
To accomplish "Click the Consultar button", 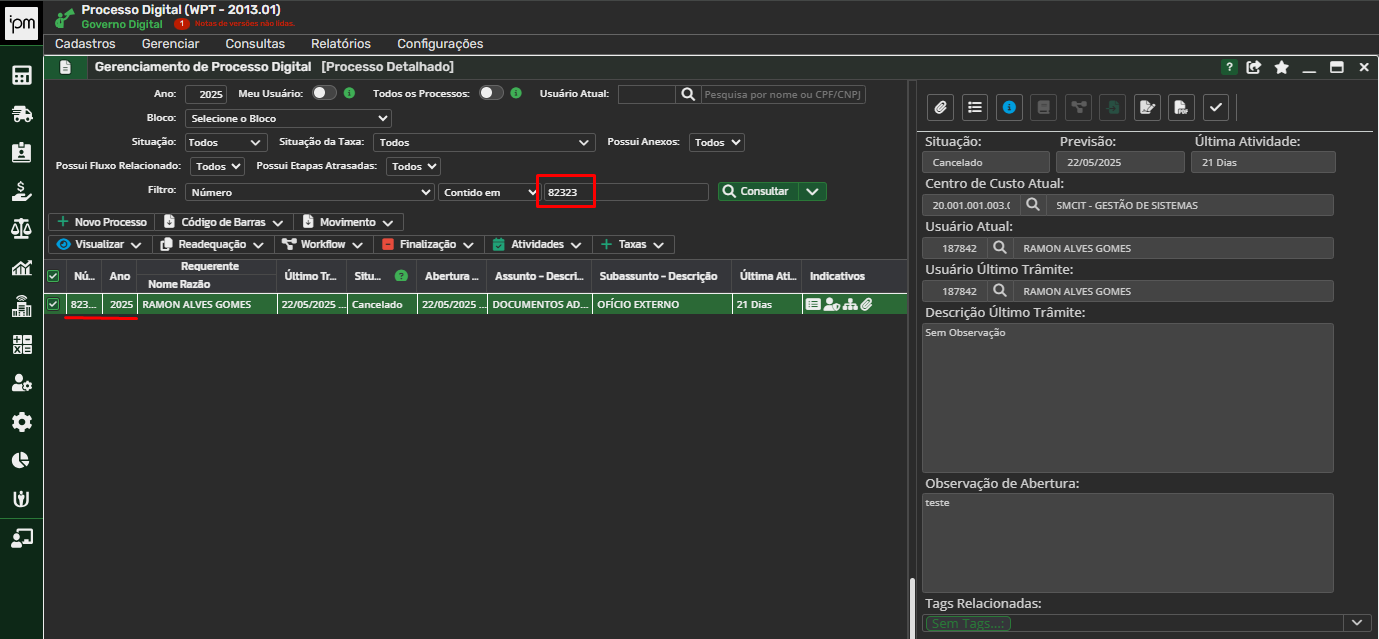I will pyautogui.click(x=758, y=191).
